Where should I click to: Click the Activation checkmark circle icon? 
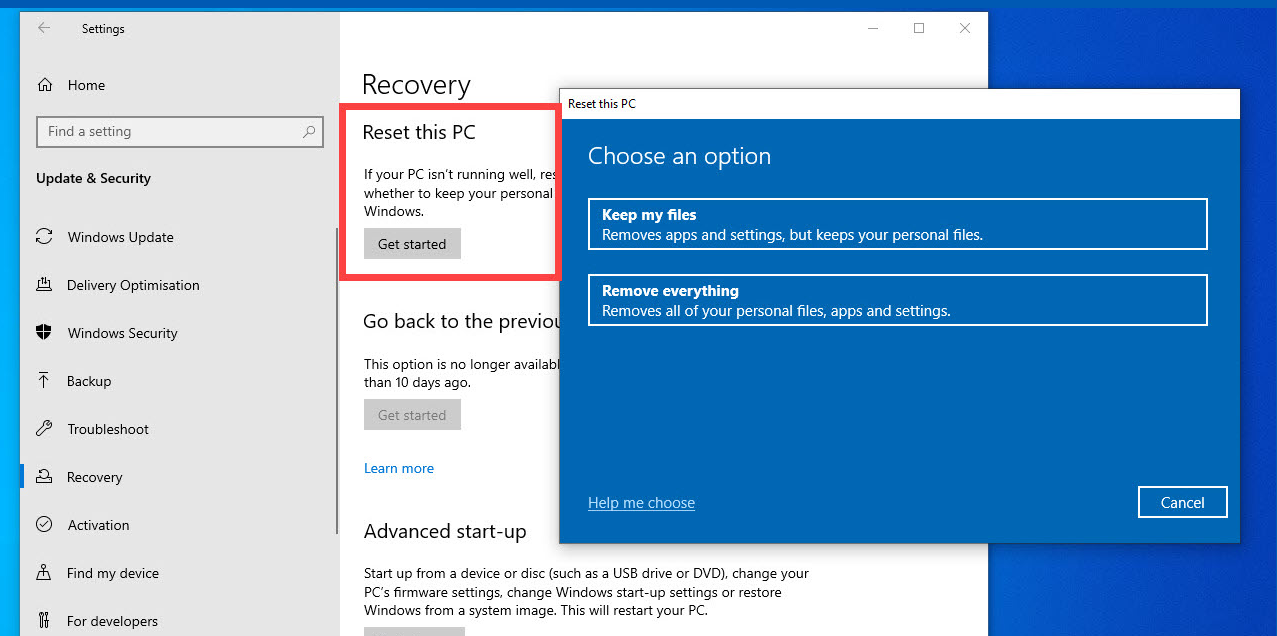44,525
